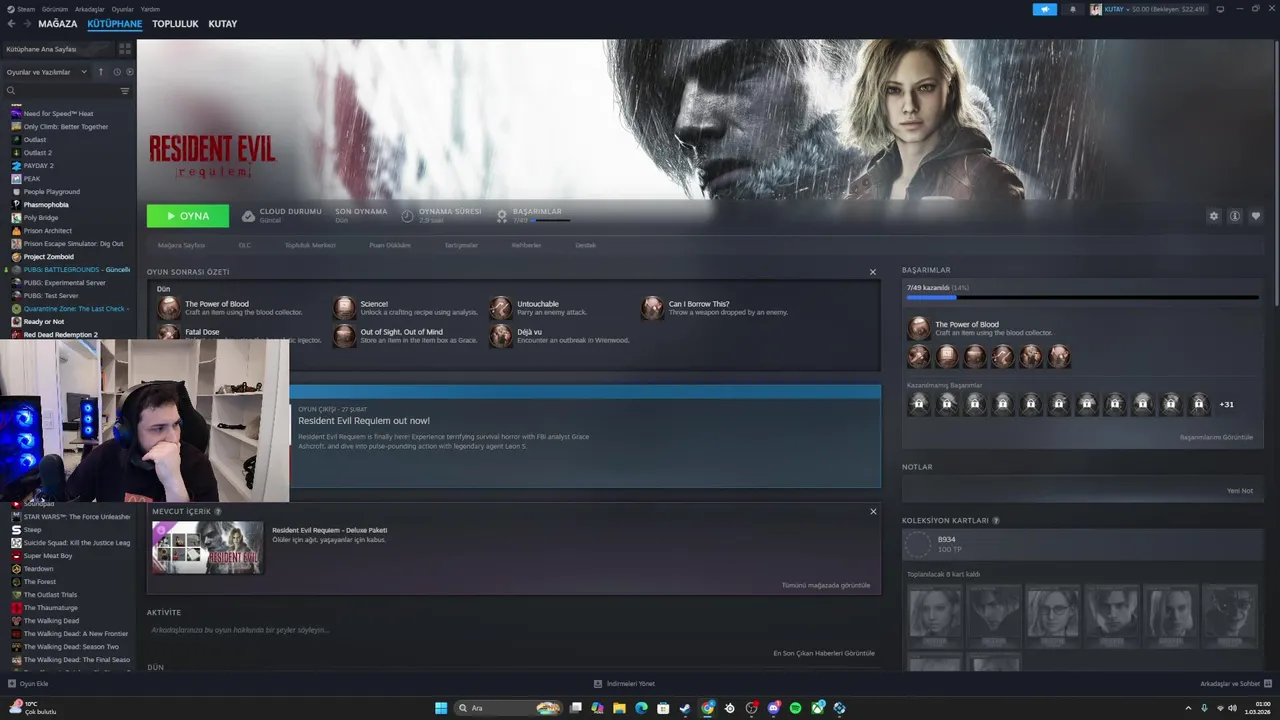This screenshot has width=1280, height=720.
Task: Click help icon next to Koleksiyon Kartları
Action: click(995, 520)
